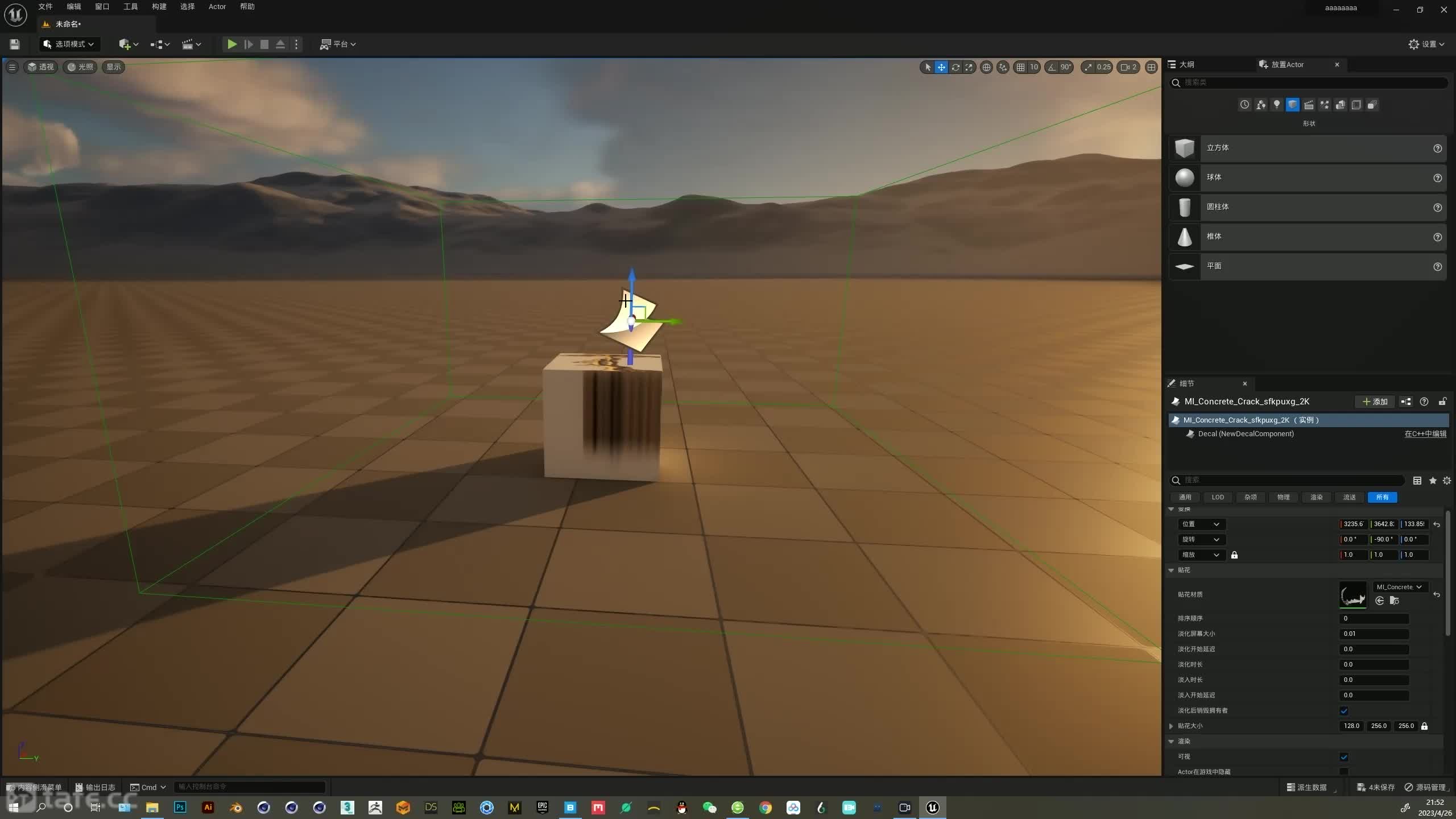1456x819 pixels.
Task: Open the add content cube-plus dropdown
Action: click(x=129, y=44)
